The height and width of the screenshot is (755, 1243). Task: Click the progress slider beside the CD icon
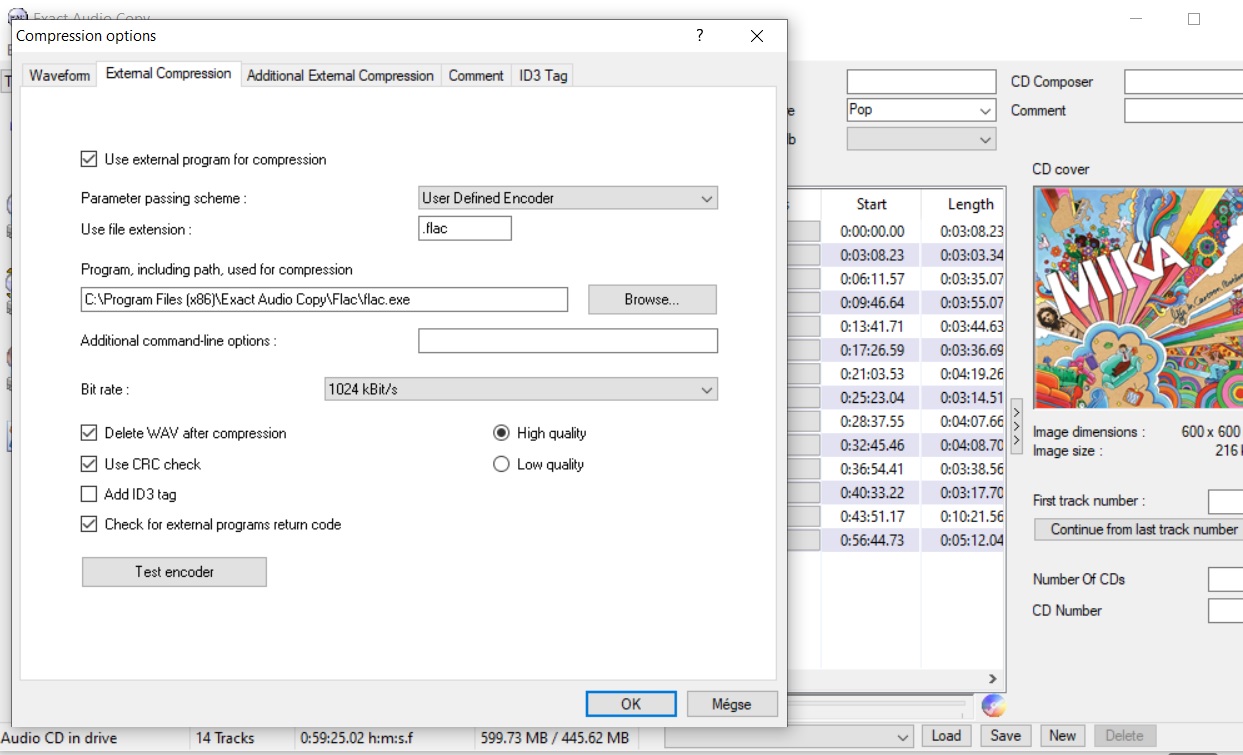(878, 705)
